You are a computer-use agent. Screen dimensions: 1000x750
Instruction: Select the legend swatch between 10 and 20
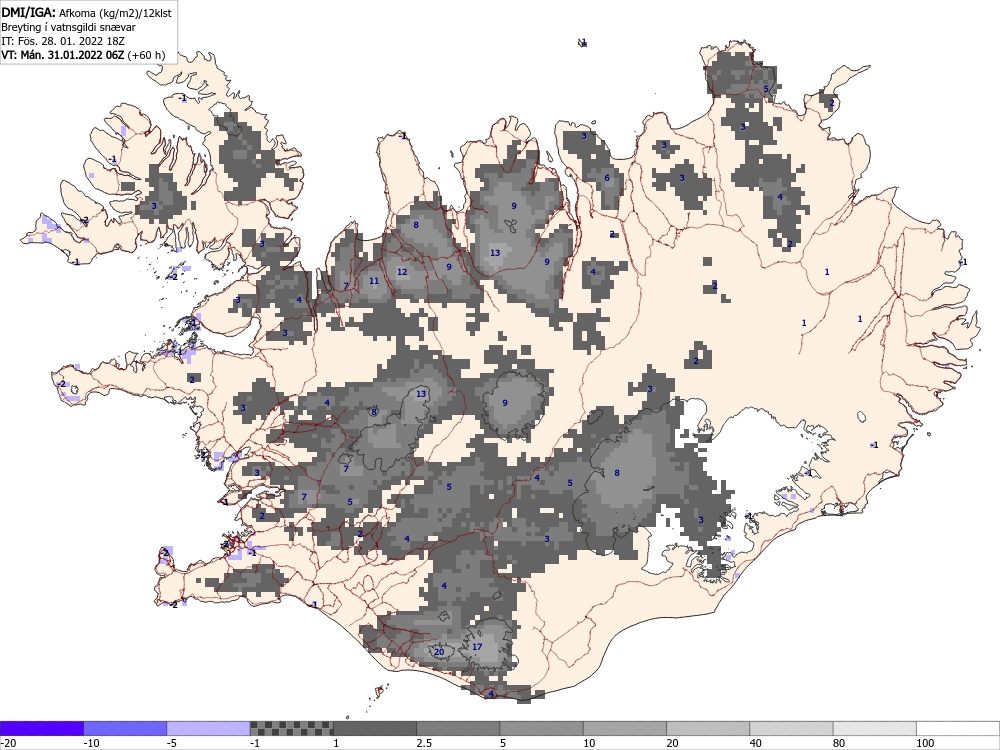625,728
